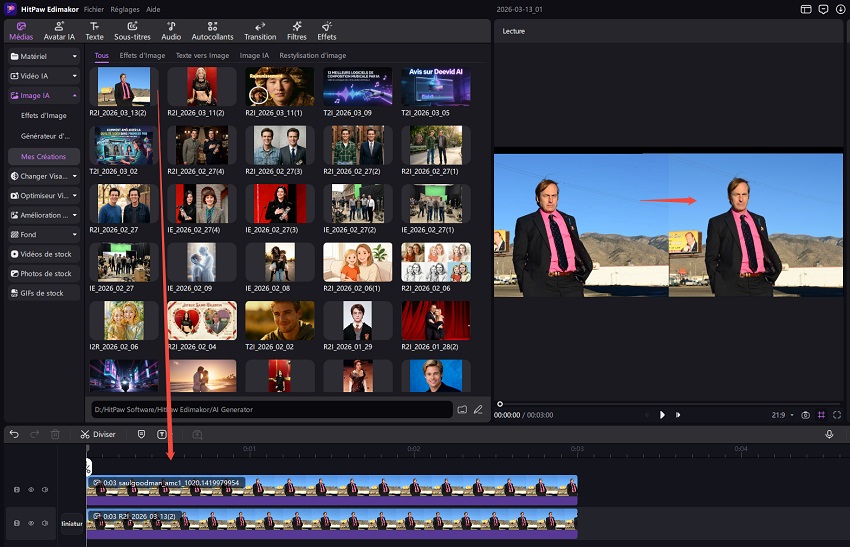Viewport: 850px width, 547px height.
Task: Mute the R2I_2026_03_13(2) track audio
Action: tap(45, 523)
